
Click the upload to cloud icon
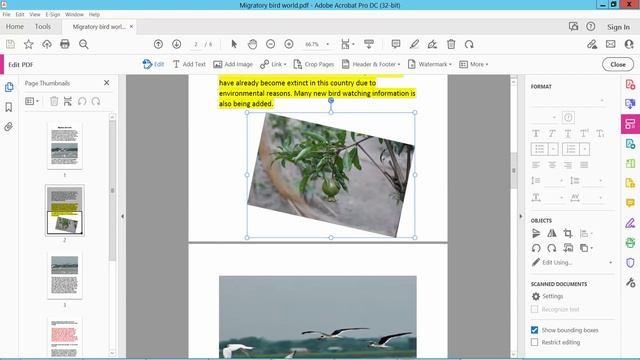coord(47,44)
